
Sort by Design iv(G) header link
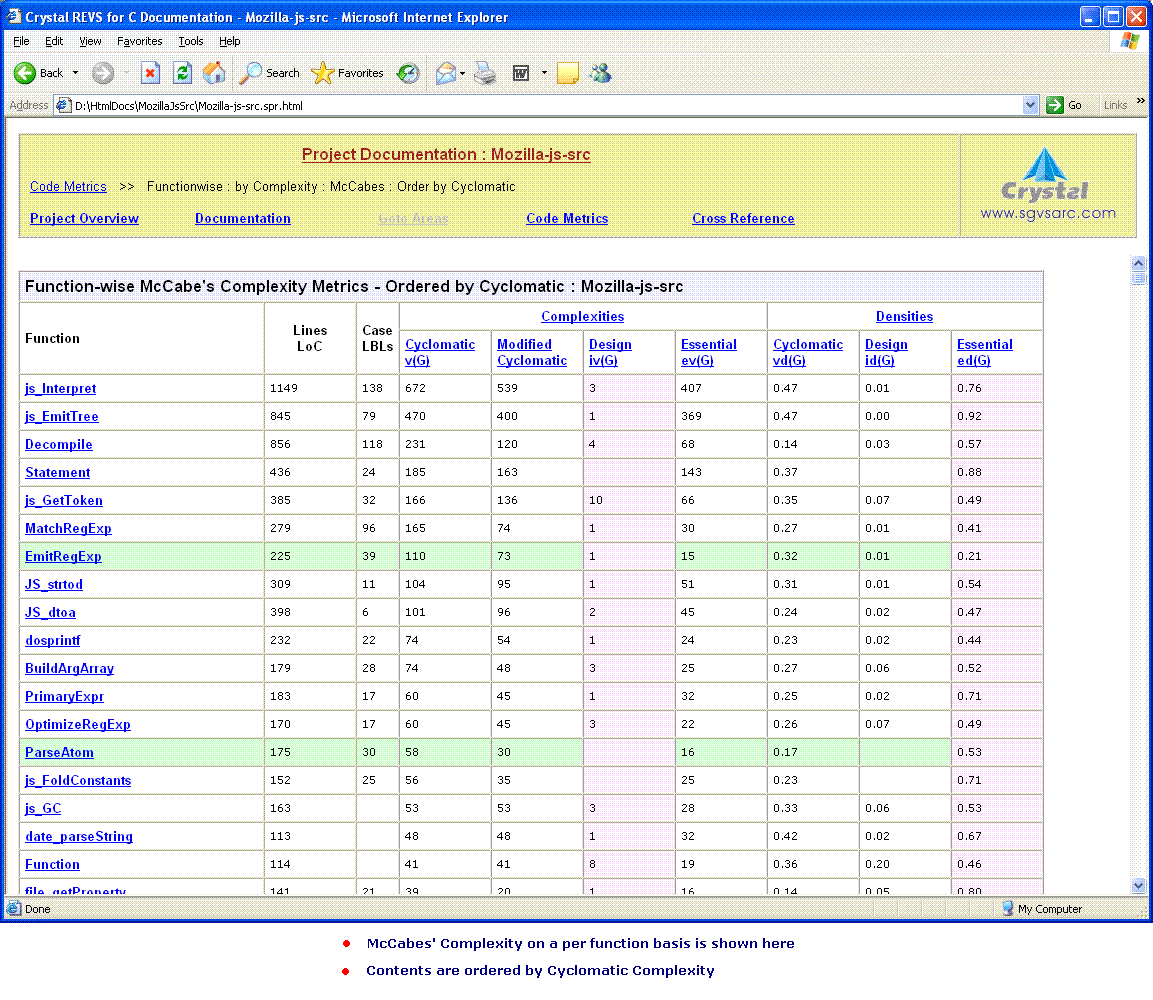(610, 352)
